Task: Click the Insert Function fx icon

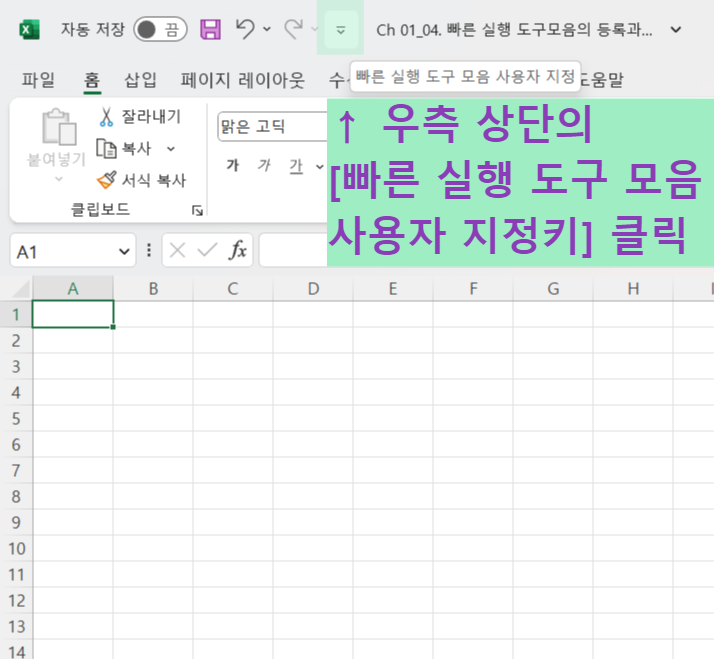Action: (x=238, y=250)
